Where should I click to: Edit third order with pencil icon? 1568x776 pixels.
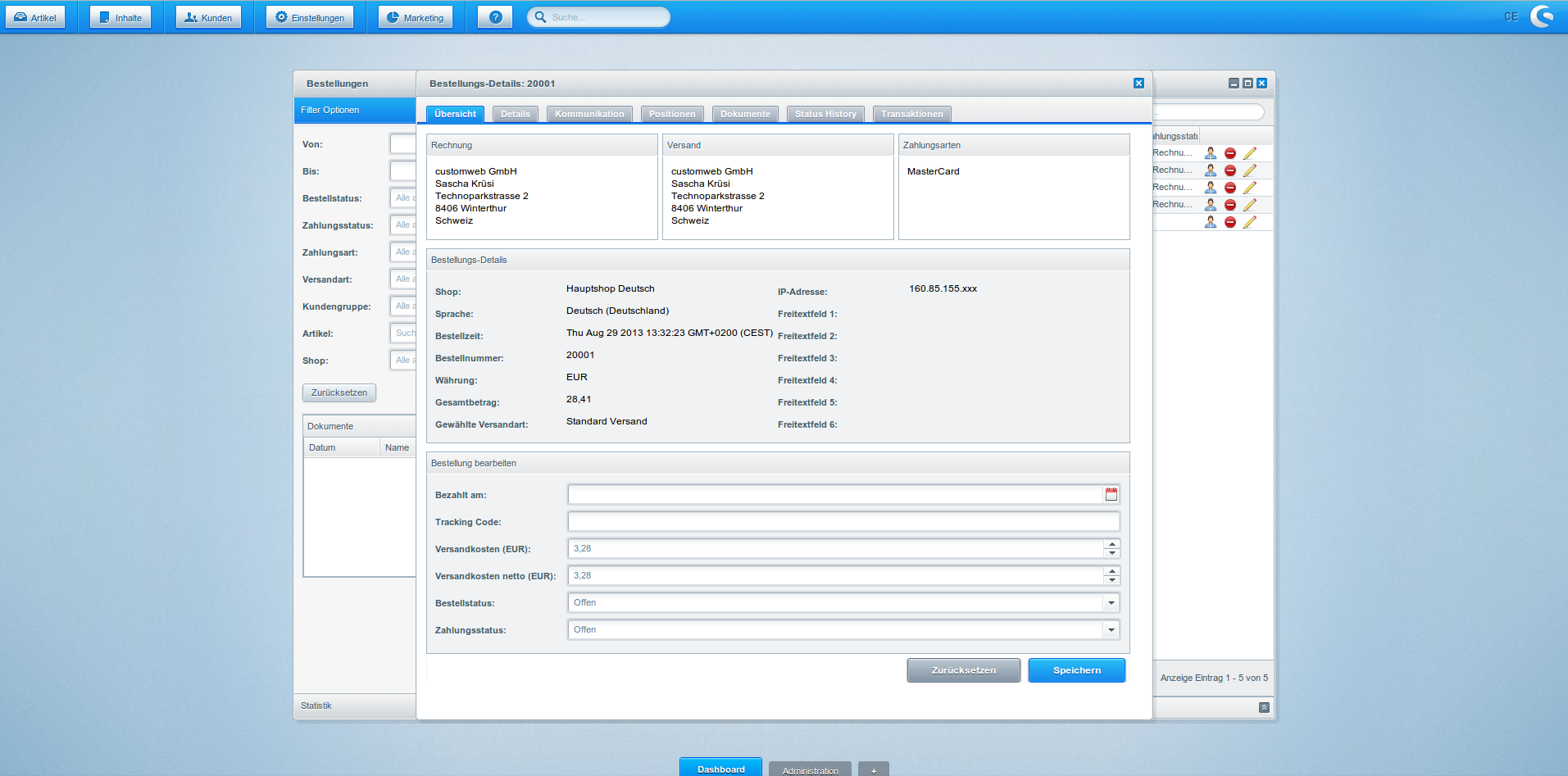tap(1249, 188)
